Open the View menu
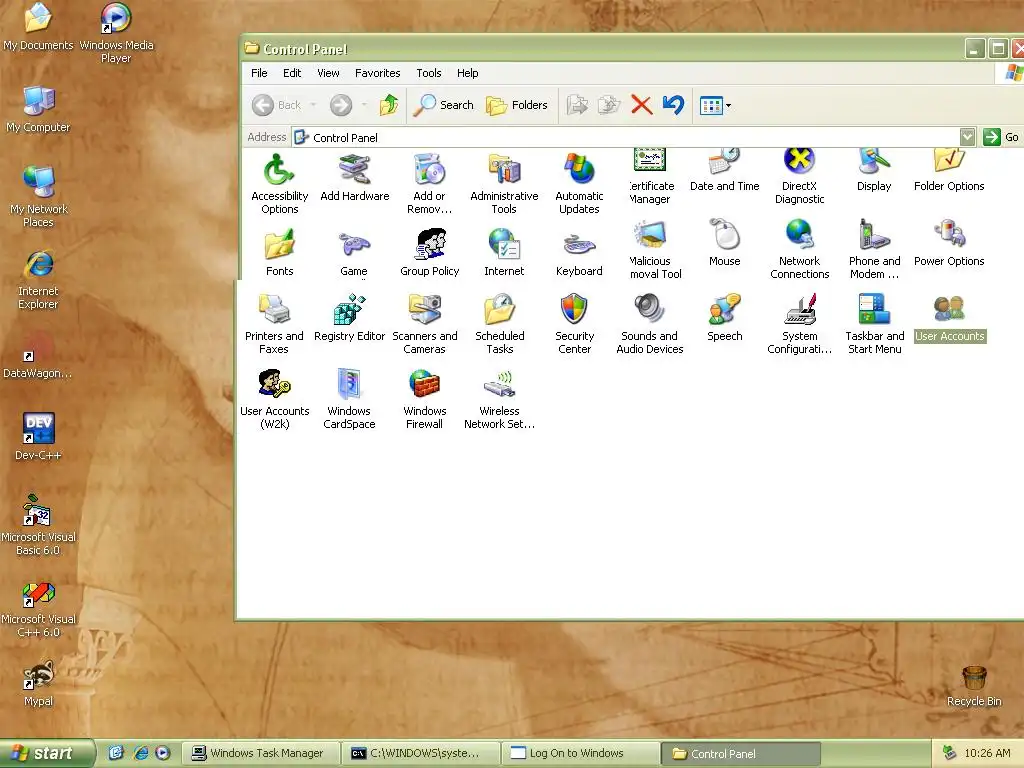The image size is (1024, 768). tap(328, 73)
